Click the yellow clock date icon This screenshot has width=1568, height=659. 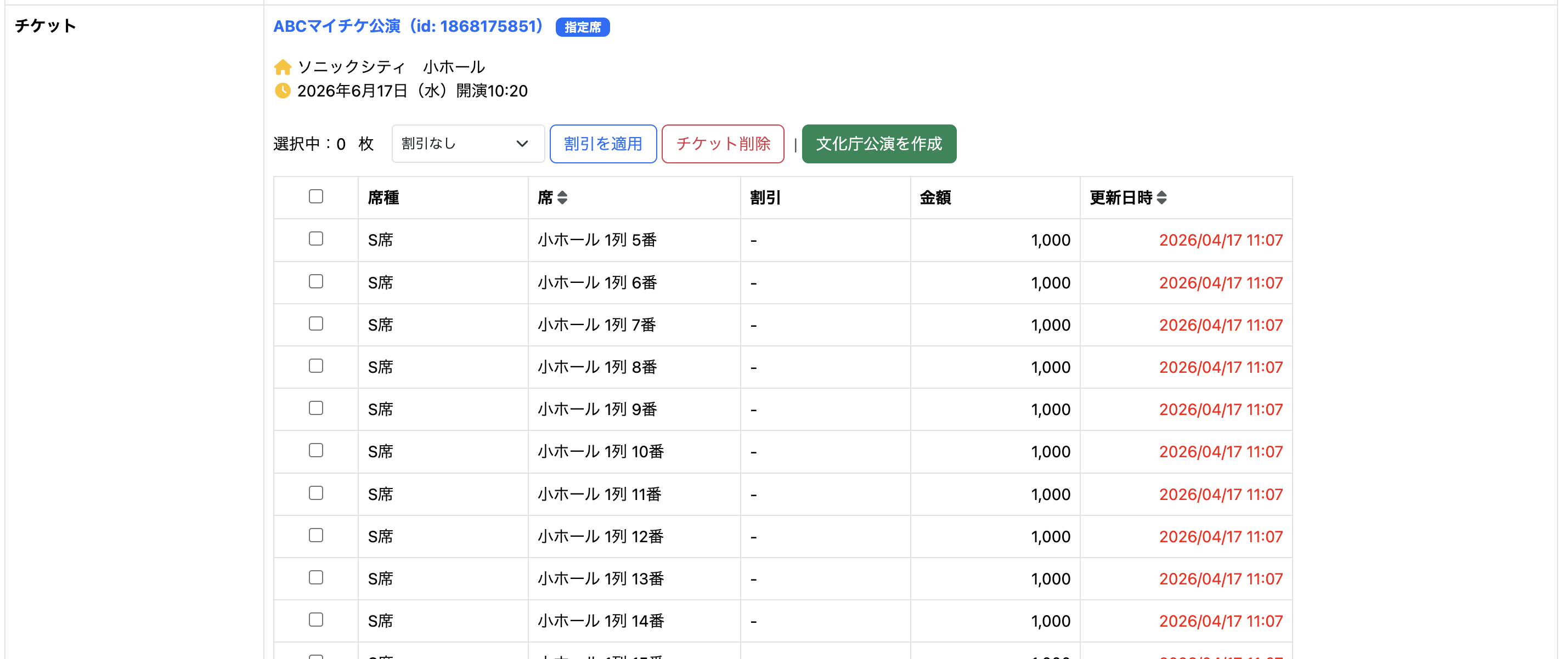[x=283, y=90]
